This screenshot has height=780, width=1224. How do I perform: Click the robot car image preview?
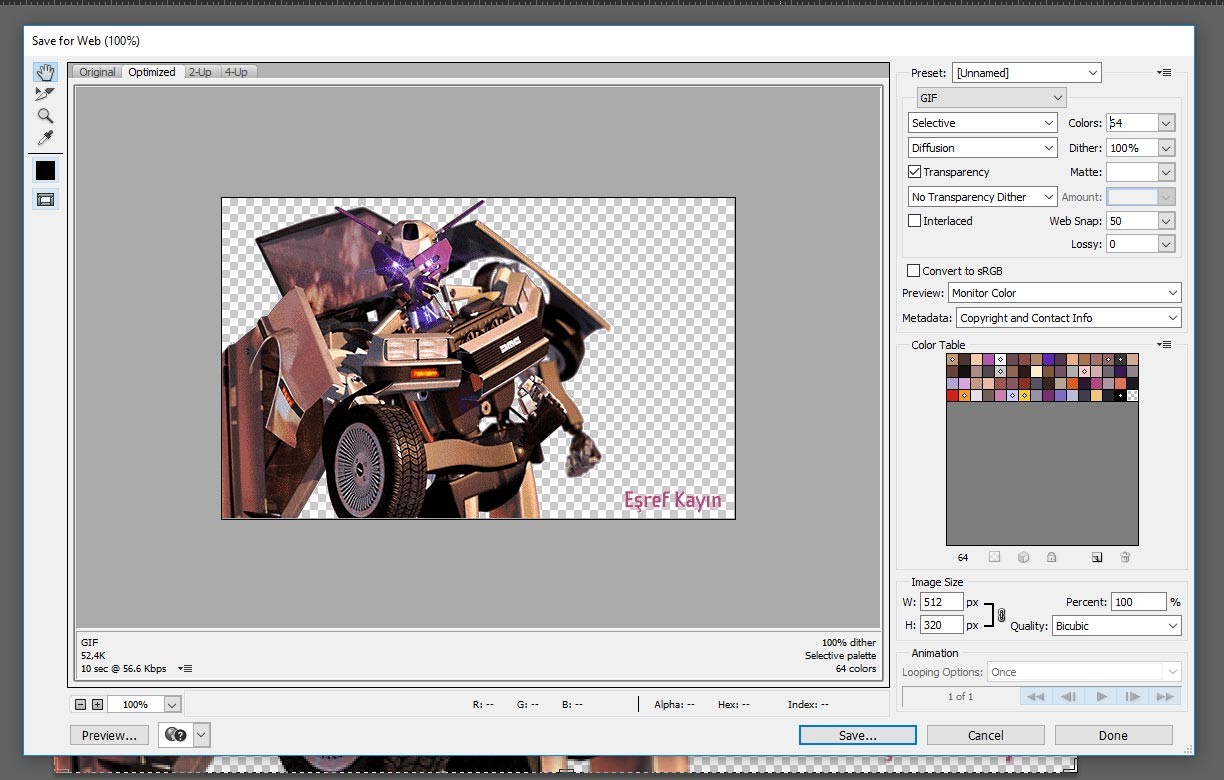[478, 358]
